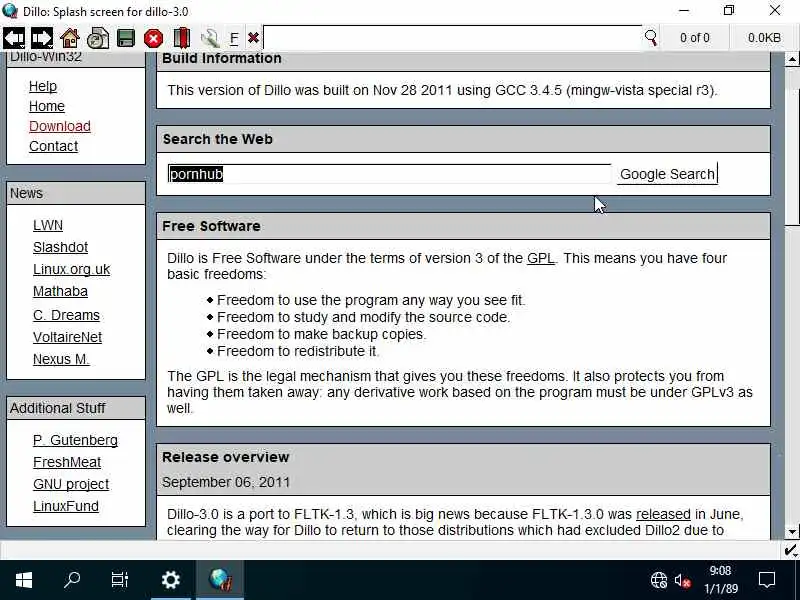Save the page with floppy icon
The image size is (800, 600).
[x=126, y=38]
